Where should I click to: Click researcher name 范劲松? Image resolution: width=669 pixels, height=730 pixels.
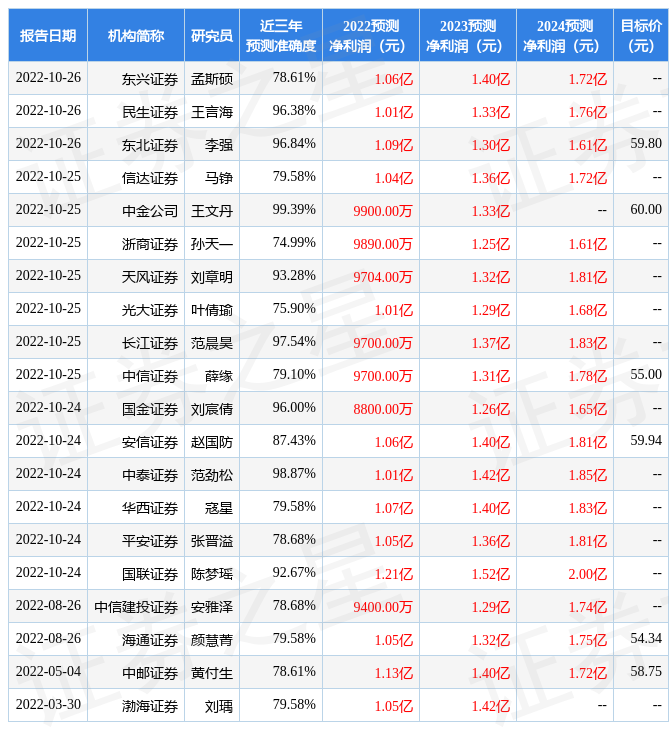tap(212, 475)
